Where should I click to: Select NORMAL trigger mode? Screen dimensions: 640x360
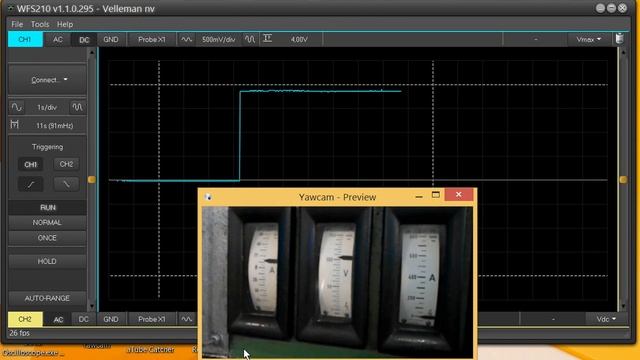point(47,222)
